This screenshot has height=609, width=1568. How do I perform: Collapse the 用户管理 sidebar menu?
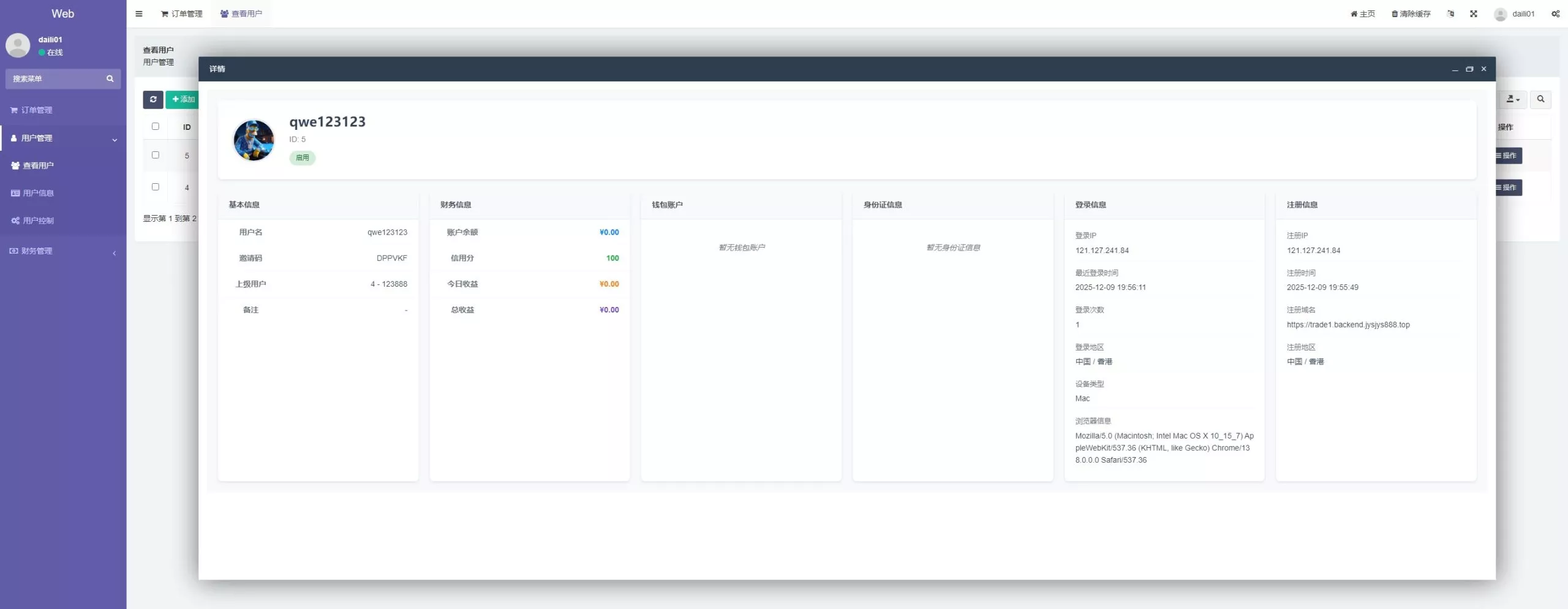coord(62,138)
